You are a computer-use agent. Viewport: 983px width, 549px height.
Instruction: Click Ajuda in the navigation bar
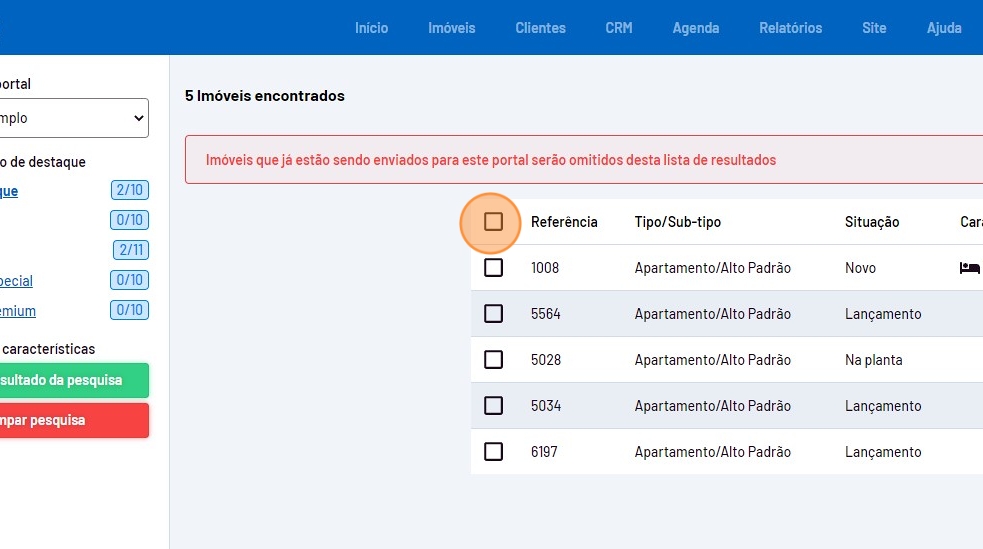943,28
